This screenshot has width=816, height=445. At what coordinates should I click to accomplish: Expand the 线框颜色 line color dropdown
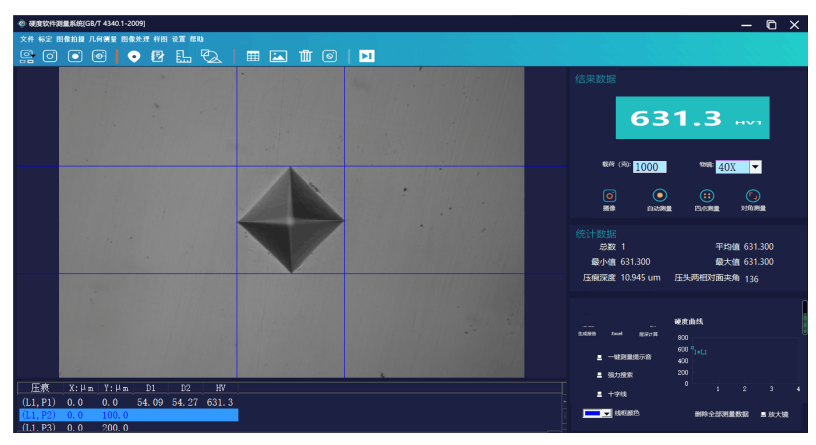[606, 413]
